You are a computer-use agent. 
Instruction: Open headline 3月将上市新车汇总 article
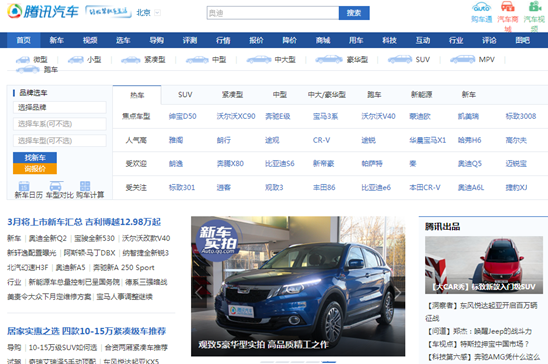(x=84, y=222)
